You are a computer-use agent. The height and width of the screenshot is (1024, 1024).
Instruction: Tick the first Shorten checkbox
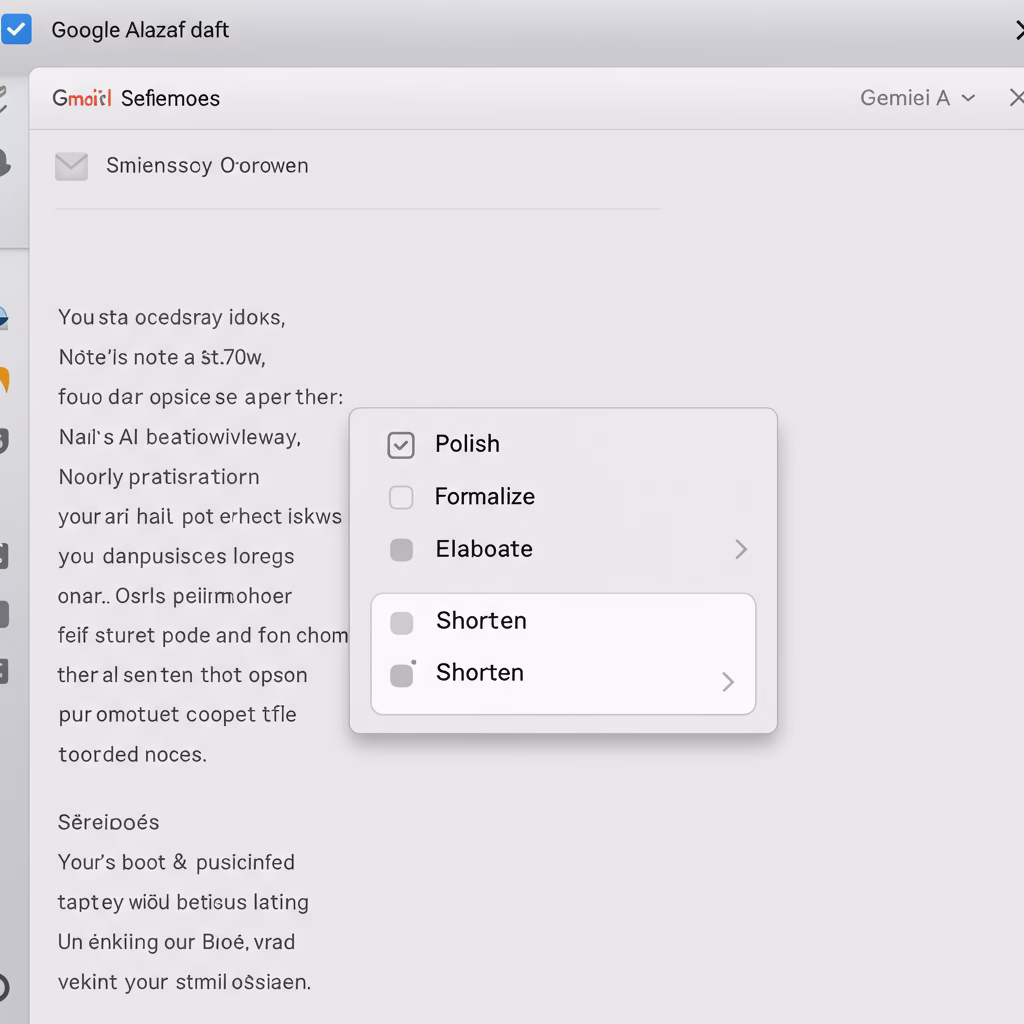click(x=401, y=622)
